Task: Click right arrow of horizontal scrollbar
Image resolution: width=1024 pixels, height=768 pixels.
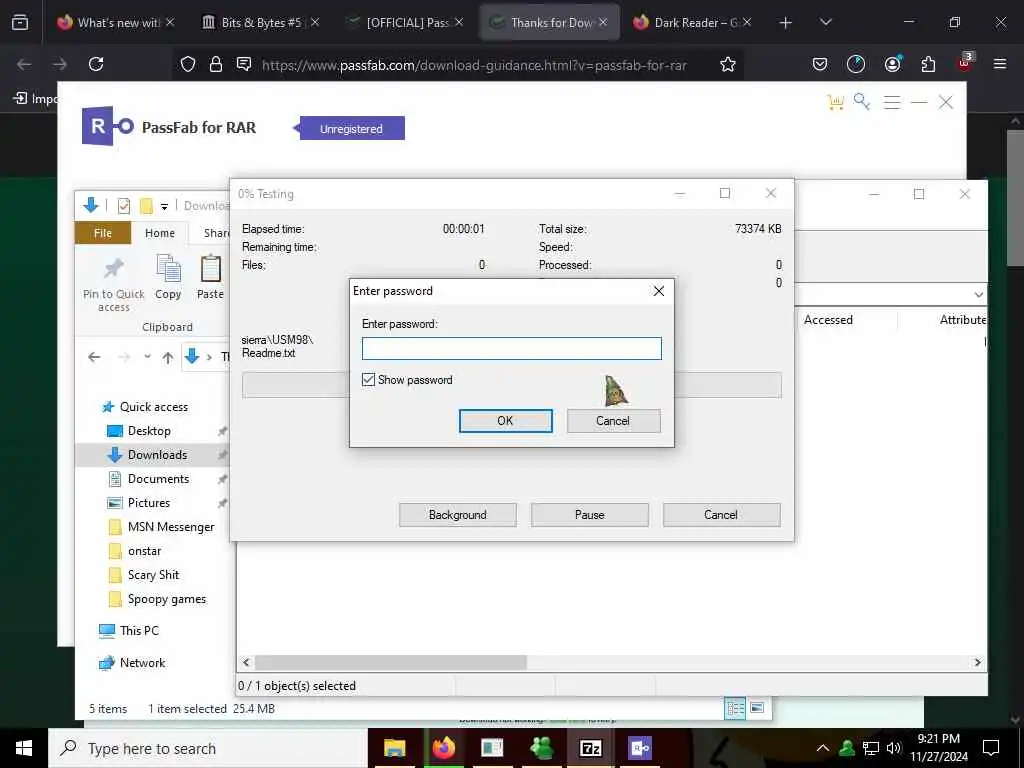Action: (977, 662)
